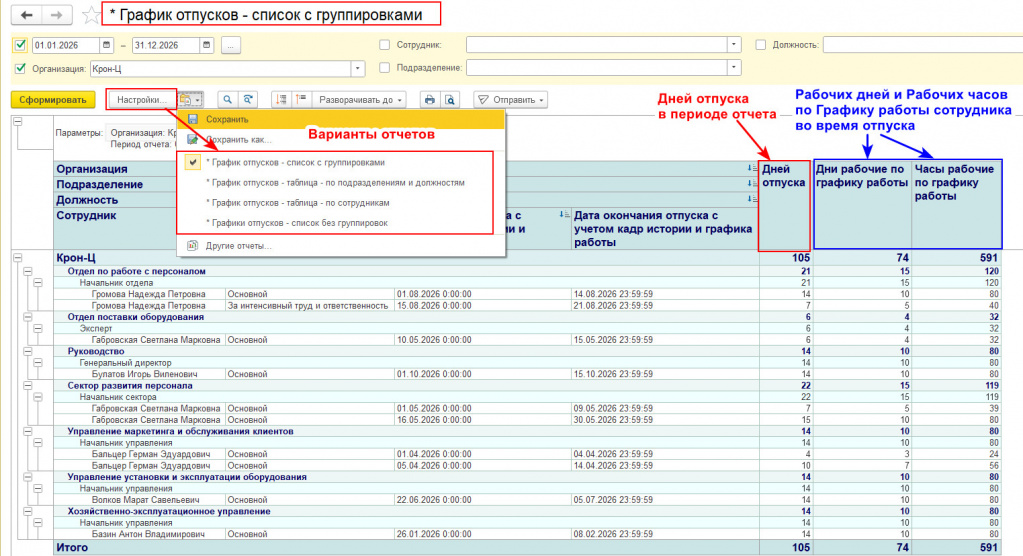The width and height of the screenshot is (1023, 556).
Task: Open calendar picker for end date 31.12.2026
Action: 205,46
